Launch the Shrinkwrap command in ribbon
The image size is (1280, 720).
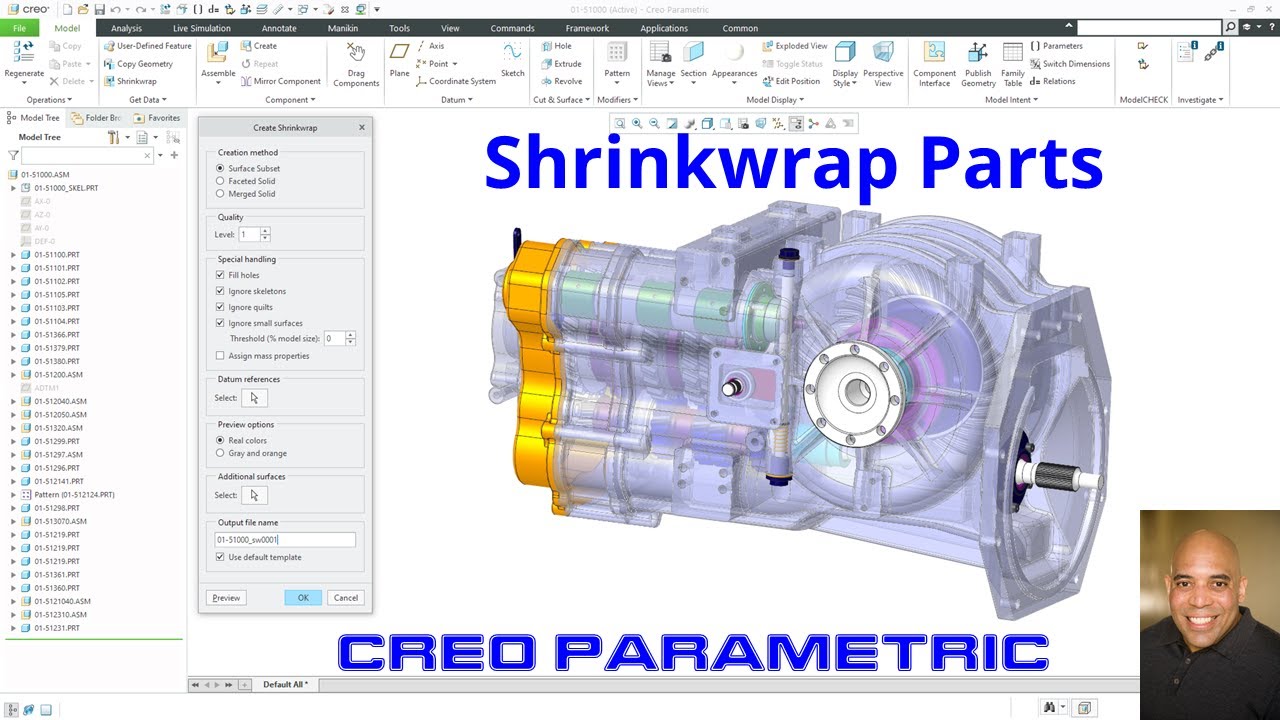click(130, 81)
